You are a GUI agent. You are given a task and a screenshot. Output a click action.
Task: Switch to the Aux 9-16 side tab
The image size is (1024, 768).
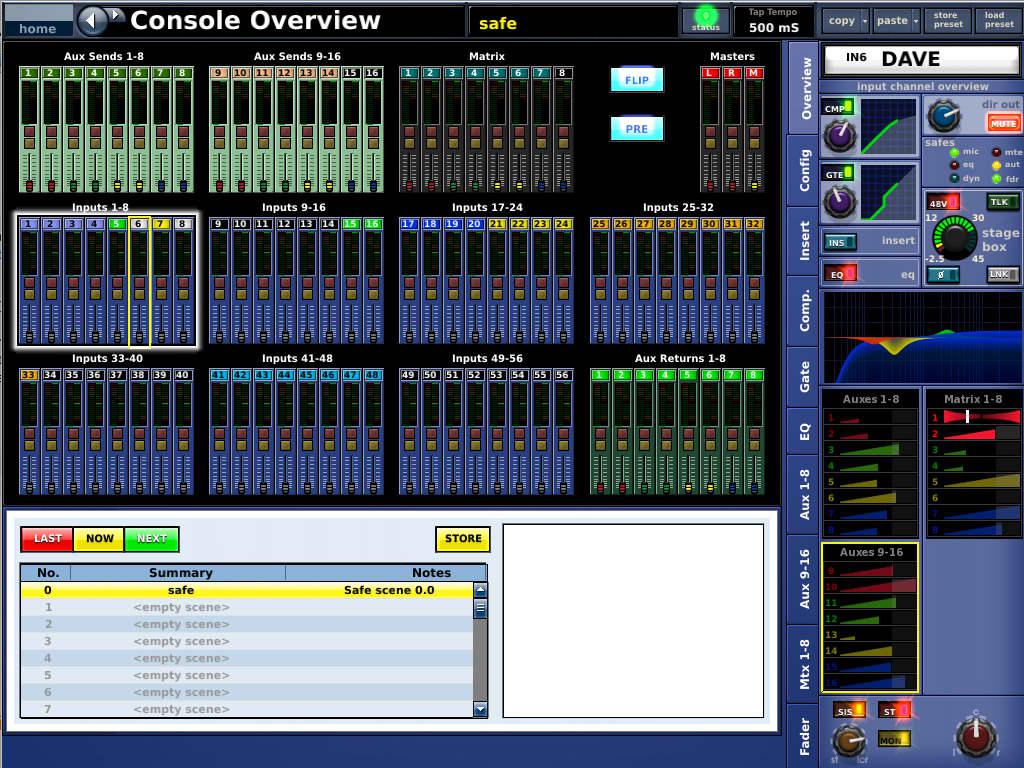(x=805, y=579)
